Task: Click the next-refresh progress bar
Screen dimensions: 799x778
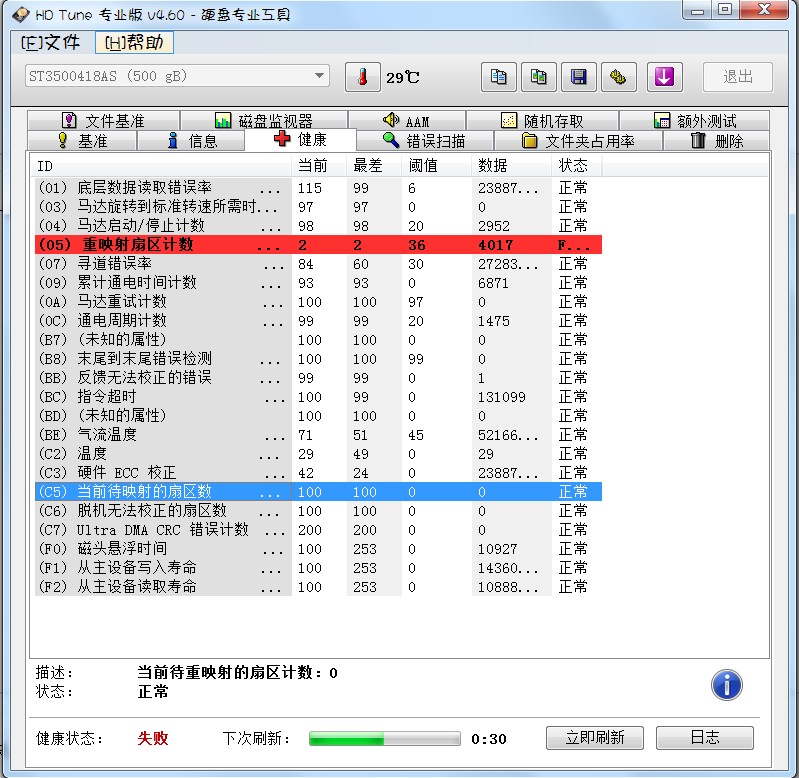Action: pos(385,738)
